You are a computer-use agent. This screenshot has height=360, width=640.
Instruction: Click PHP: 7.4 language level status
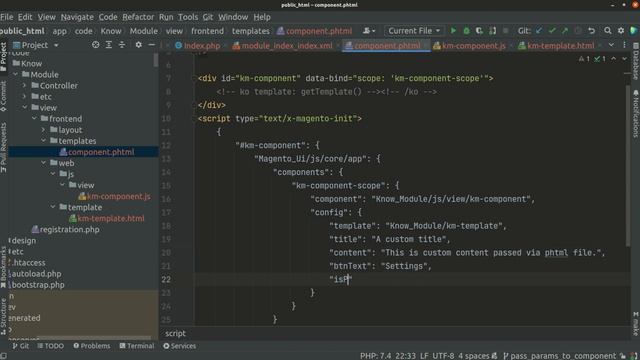376,356
